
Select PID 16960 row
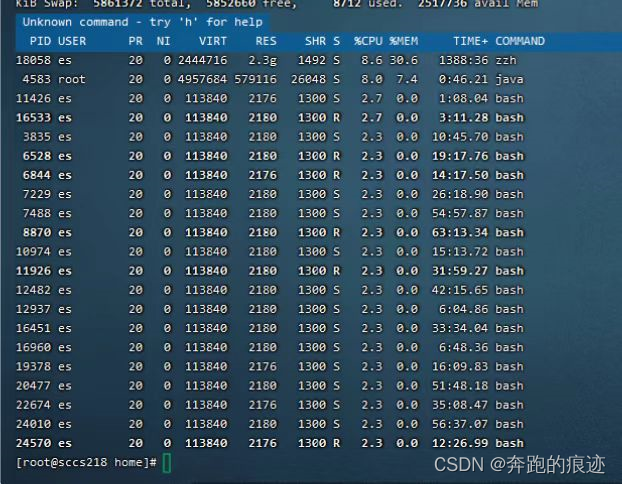[x=270, y=348]
